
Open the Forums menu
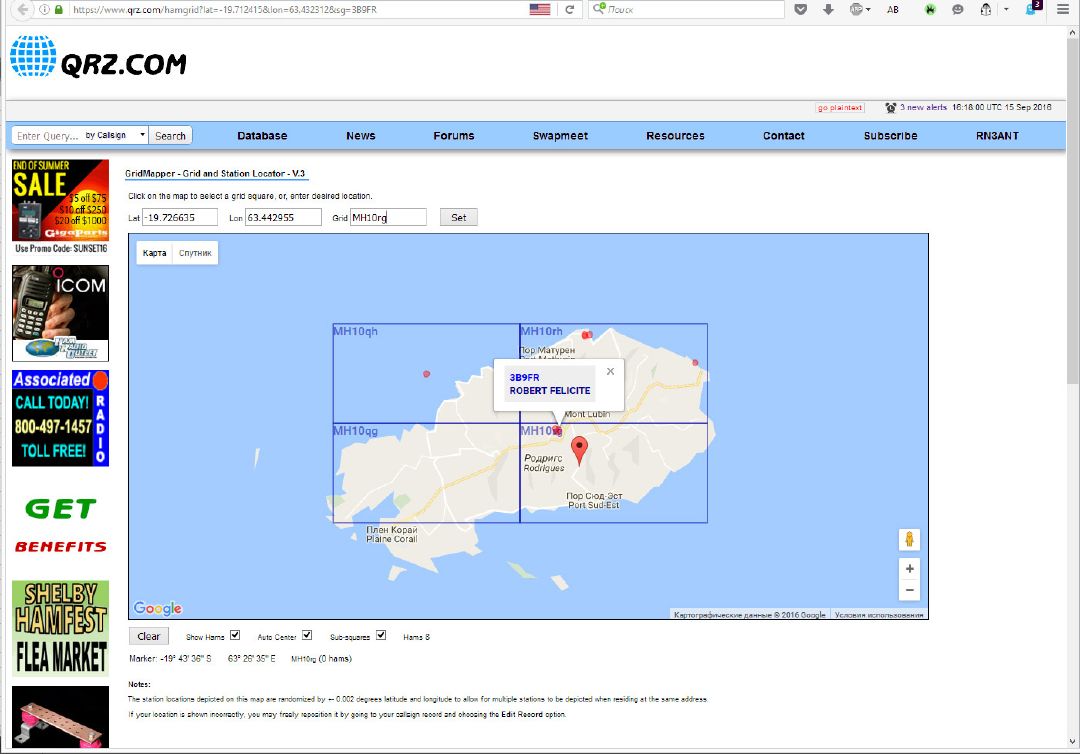(453, 136)
